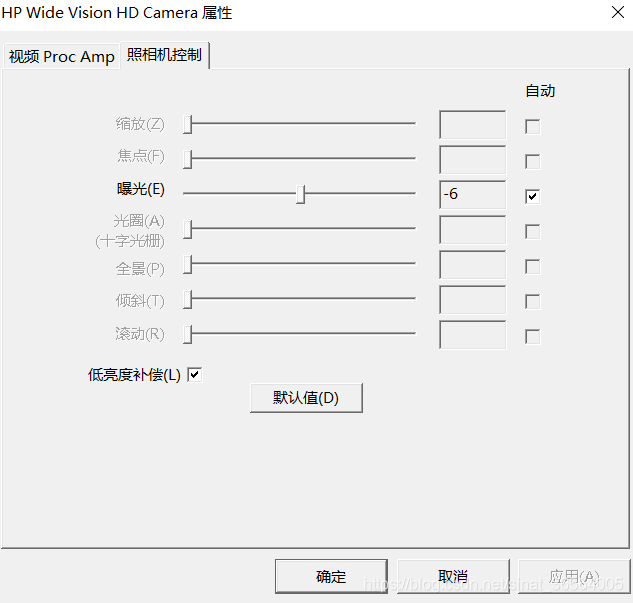
Task: Click the 自动 column header text
Action: (x=540, y=91)
